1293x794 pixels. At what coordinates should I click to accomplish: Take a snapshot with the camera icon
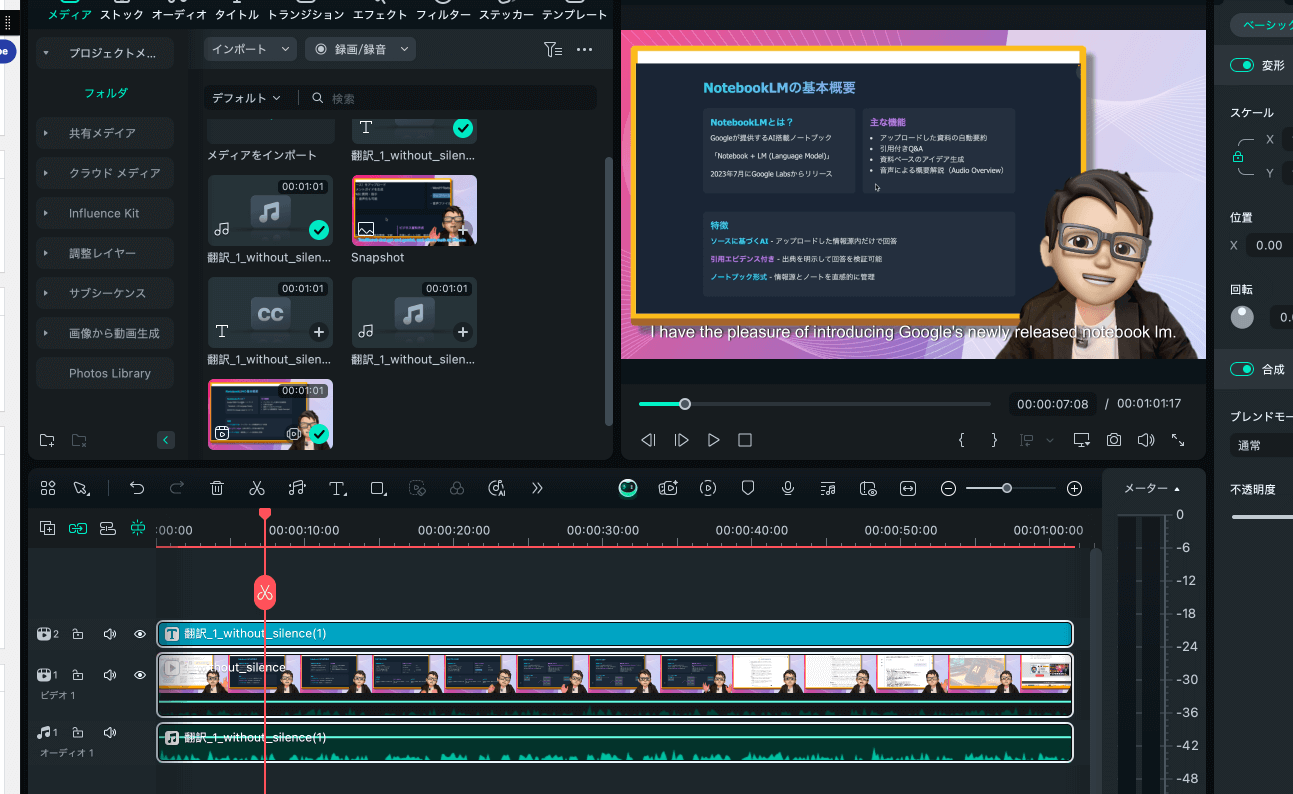(x=1113, y=440)
